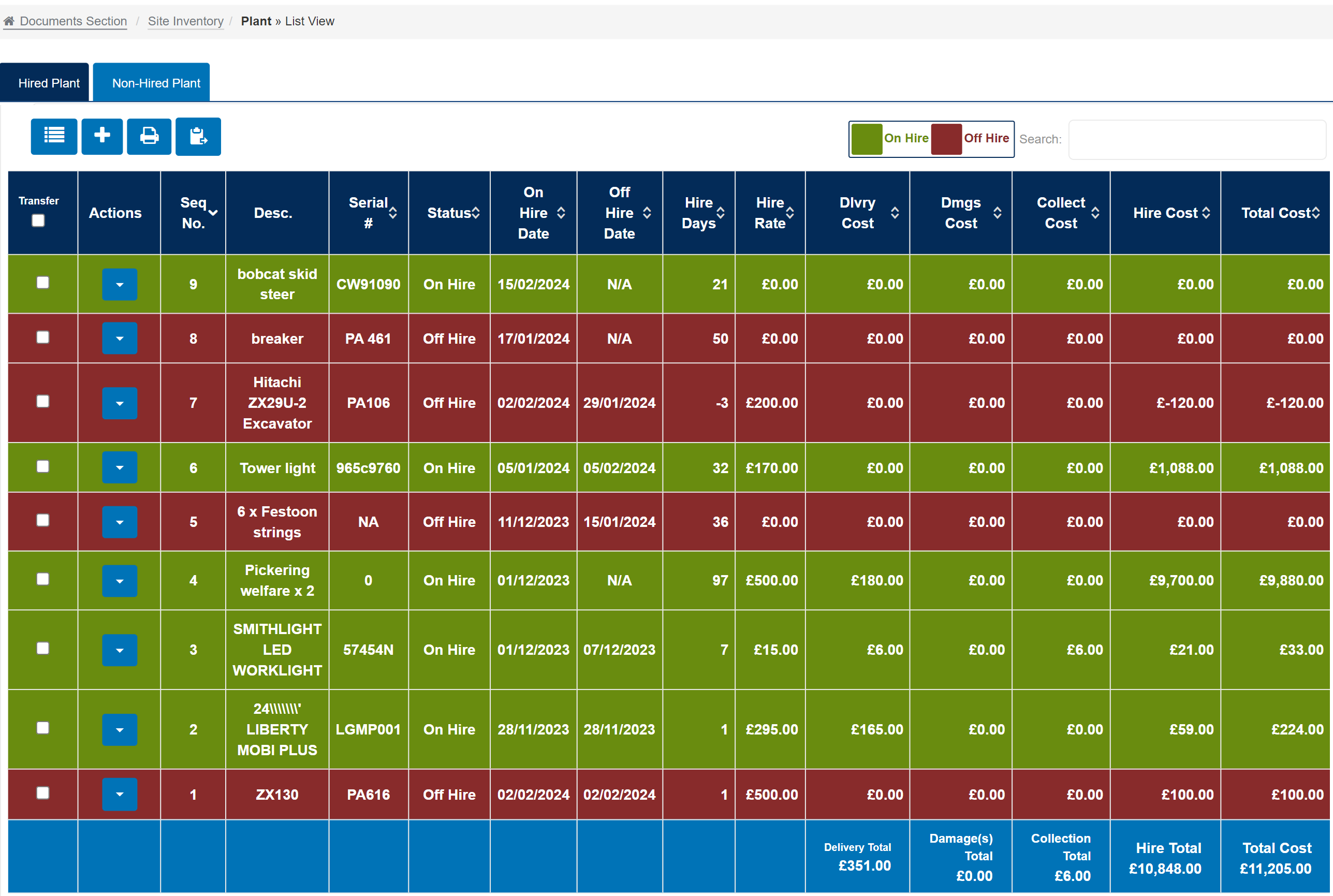This screenshot has height=896, width=1333.
Task: Tick the ZX130 row transfer checkbox
Action: 43,792
